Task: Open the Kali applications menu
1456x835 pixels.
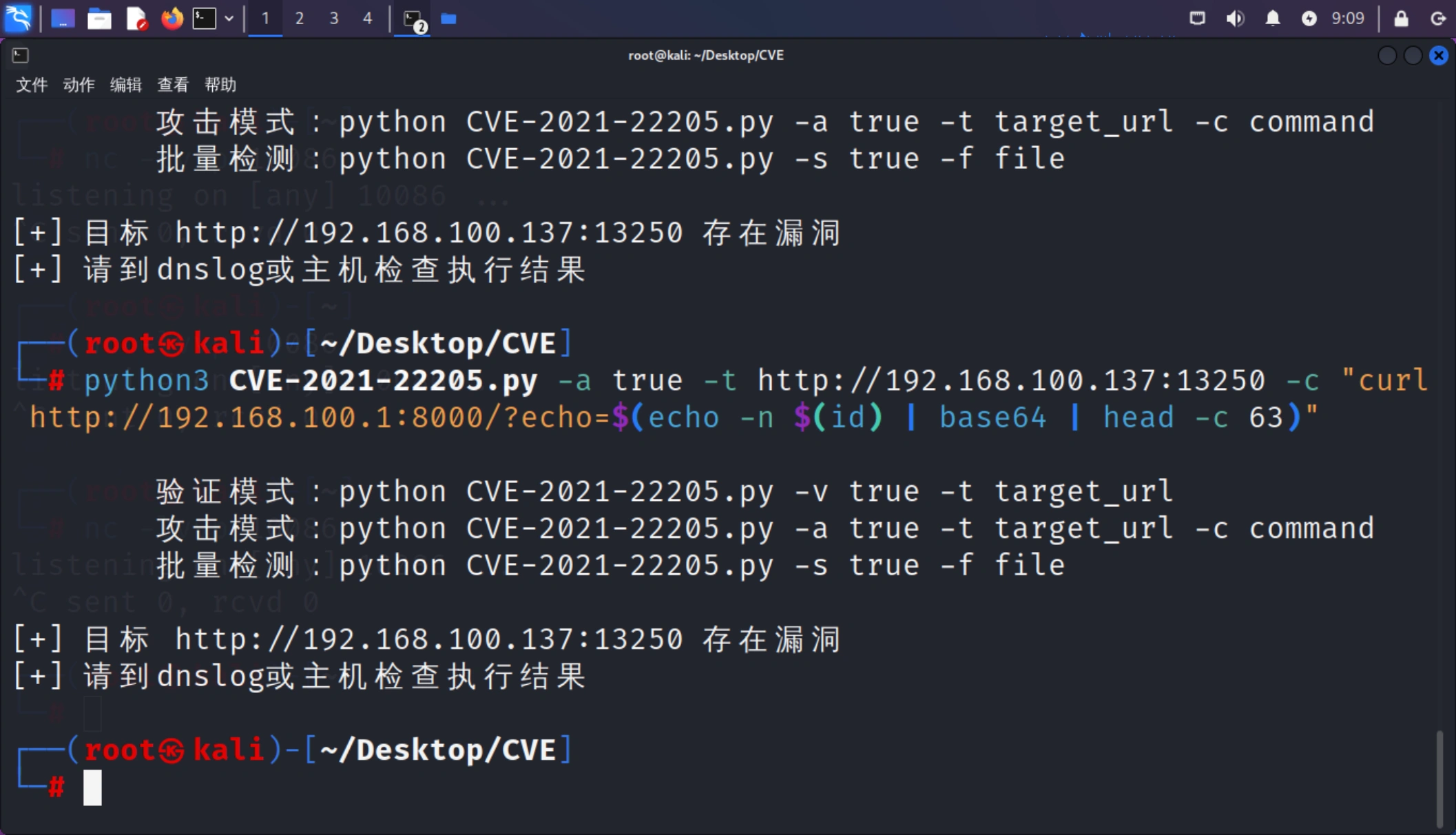Action: (x=18, y=18)
